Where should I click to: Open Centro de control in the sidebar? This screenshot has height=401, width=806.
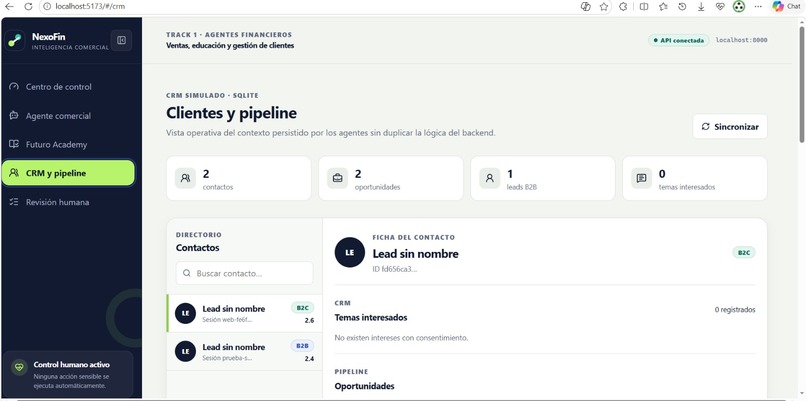click(x=68, y=87)
